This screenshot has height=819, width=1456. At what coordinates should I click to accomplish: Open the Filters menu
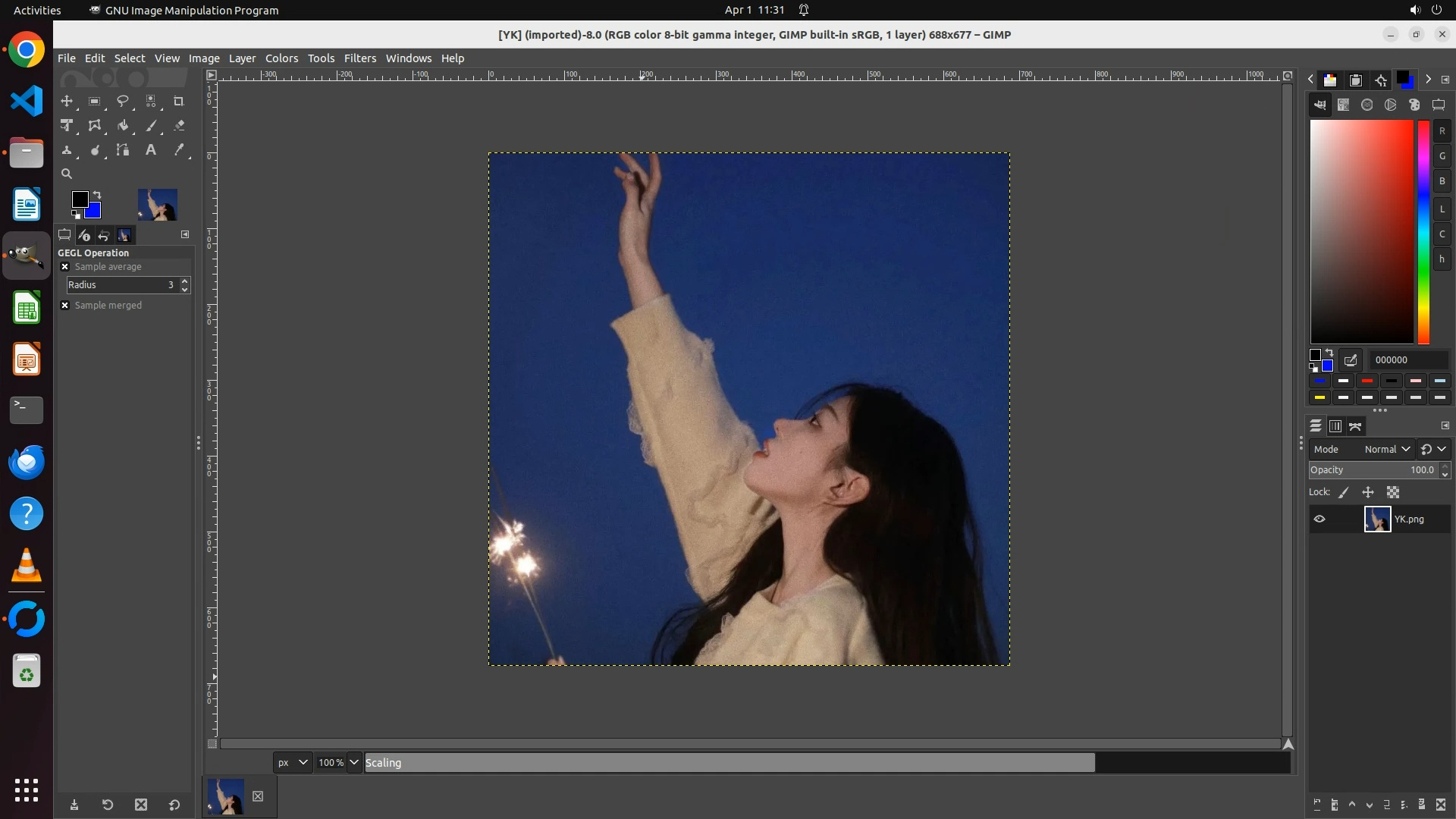point(359,58)
